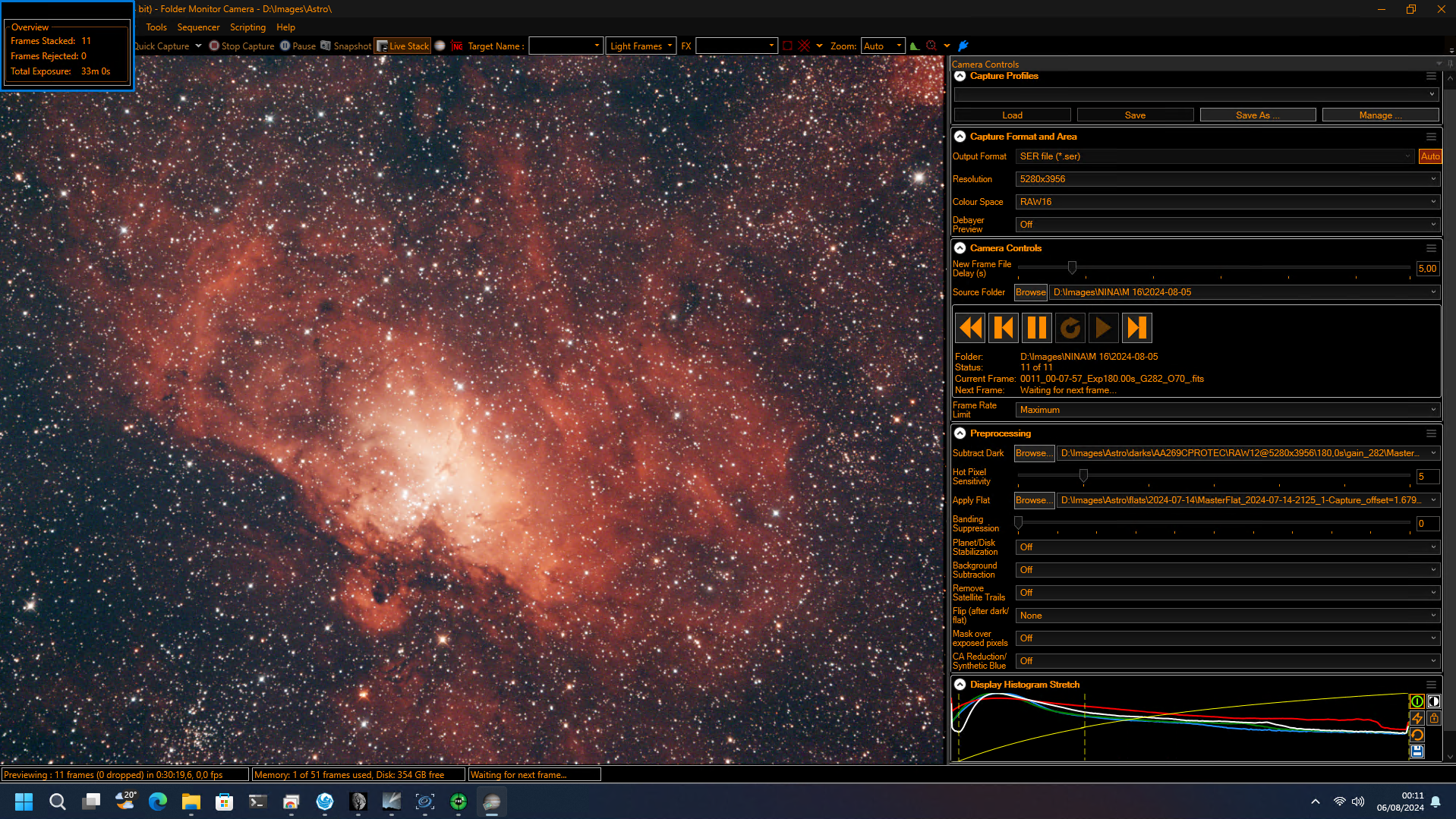Toggle the histogram lock icon
Image resolution: width=1456 pixels, height=819 pixels.
click(x=1434, y=718)
